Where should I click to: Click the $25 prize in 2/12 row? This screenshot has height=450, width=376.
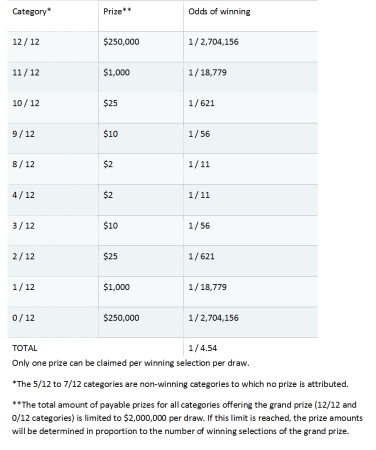[x=110, y=256]
